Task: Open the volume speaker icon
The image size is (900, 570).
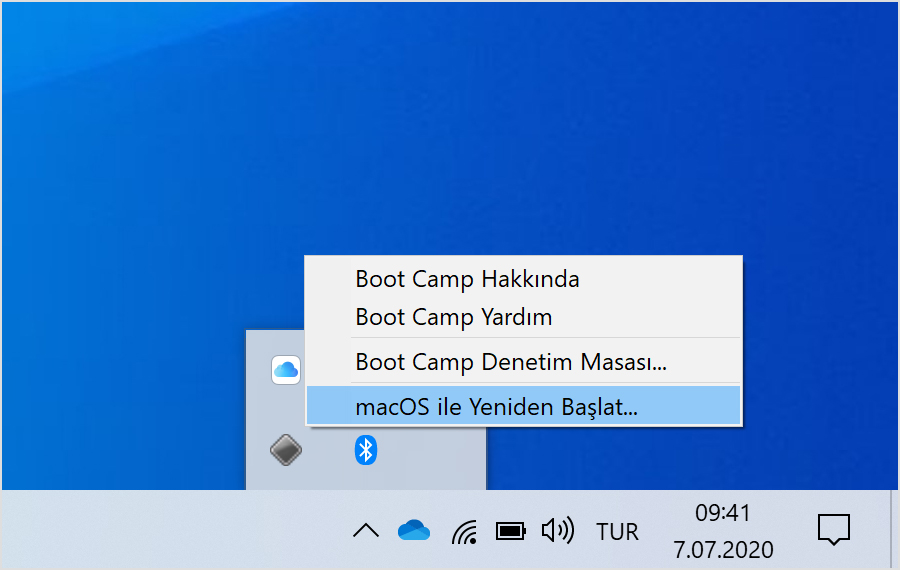Action: click(x=557, y=530)
